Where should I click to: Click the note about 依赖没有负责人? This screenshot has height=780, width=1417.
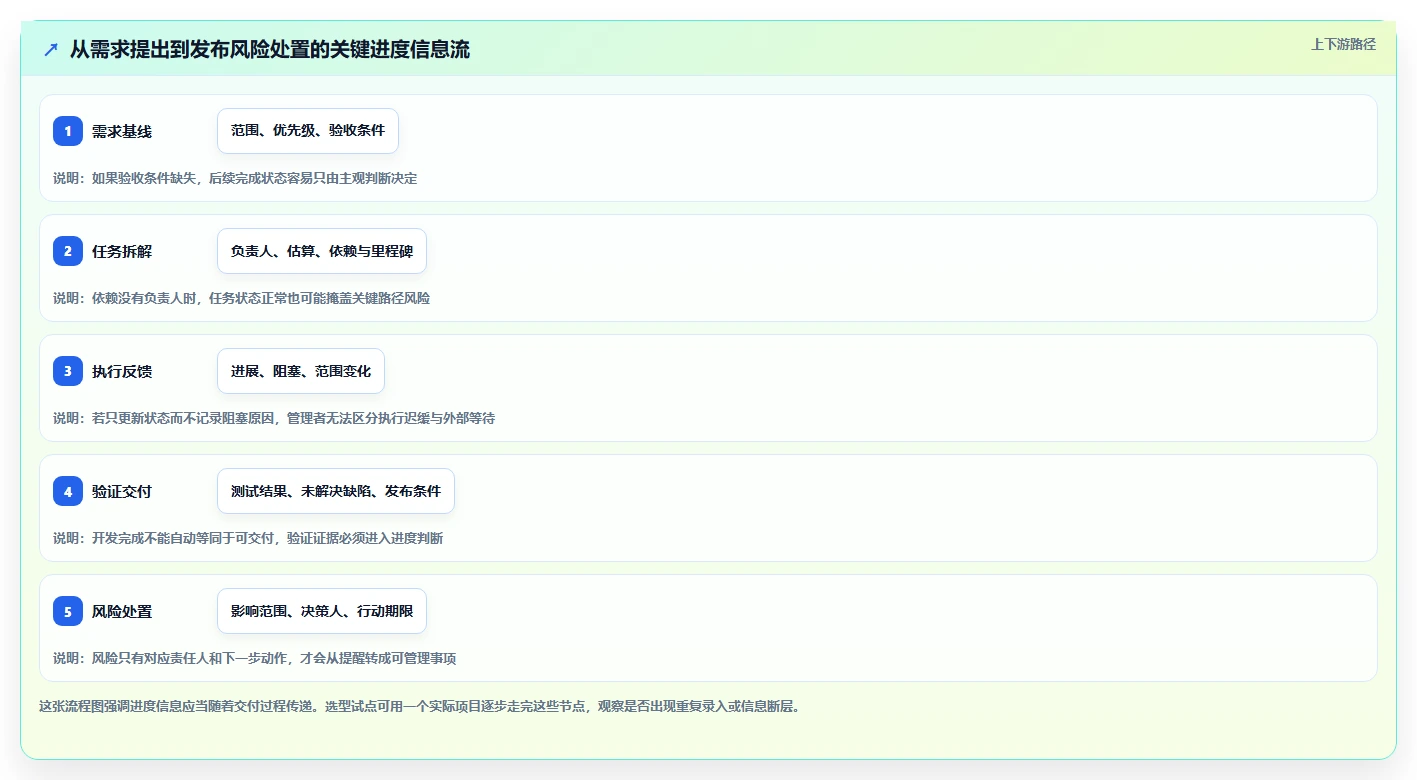tap(242, 298)
